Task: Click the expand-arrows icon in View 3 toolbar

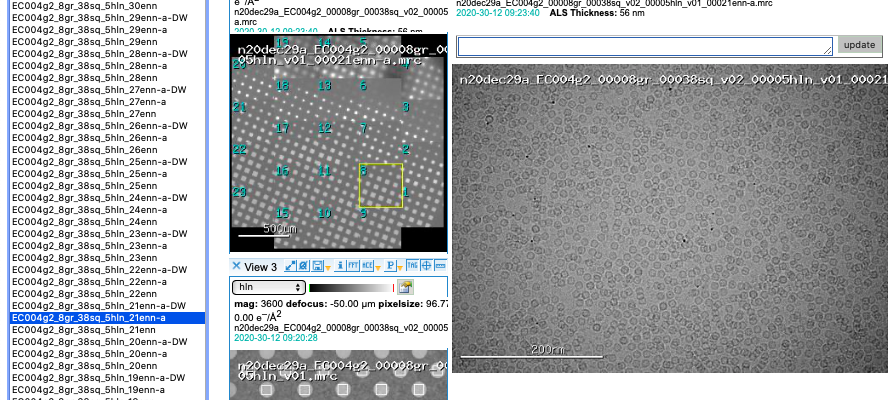Action: [x=290, y=266]
